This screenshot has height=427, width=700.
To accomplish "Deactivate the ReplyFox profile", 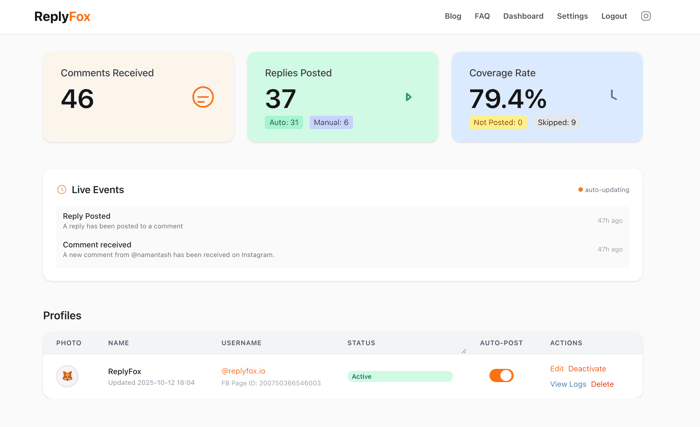I will coord(587,368).
